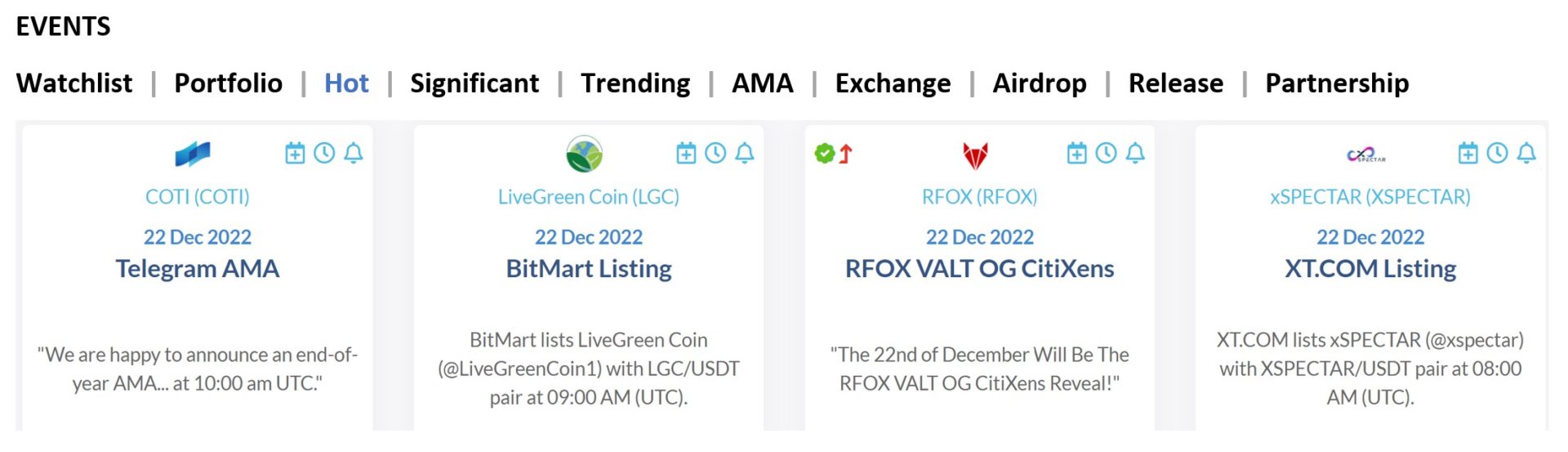Viewport: 1568px width, 452px height.
Task: Add xSPECTAR event to calendar
Action: point(1468,153)
